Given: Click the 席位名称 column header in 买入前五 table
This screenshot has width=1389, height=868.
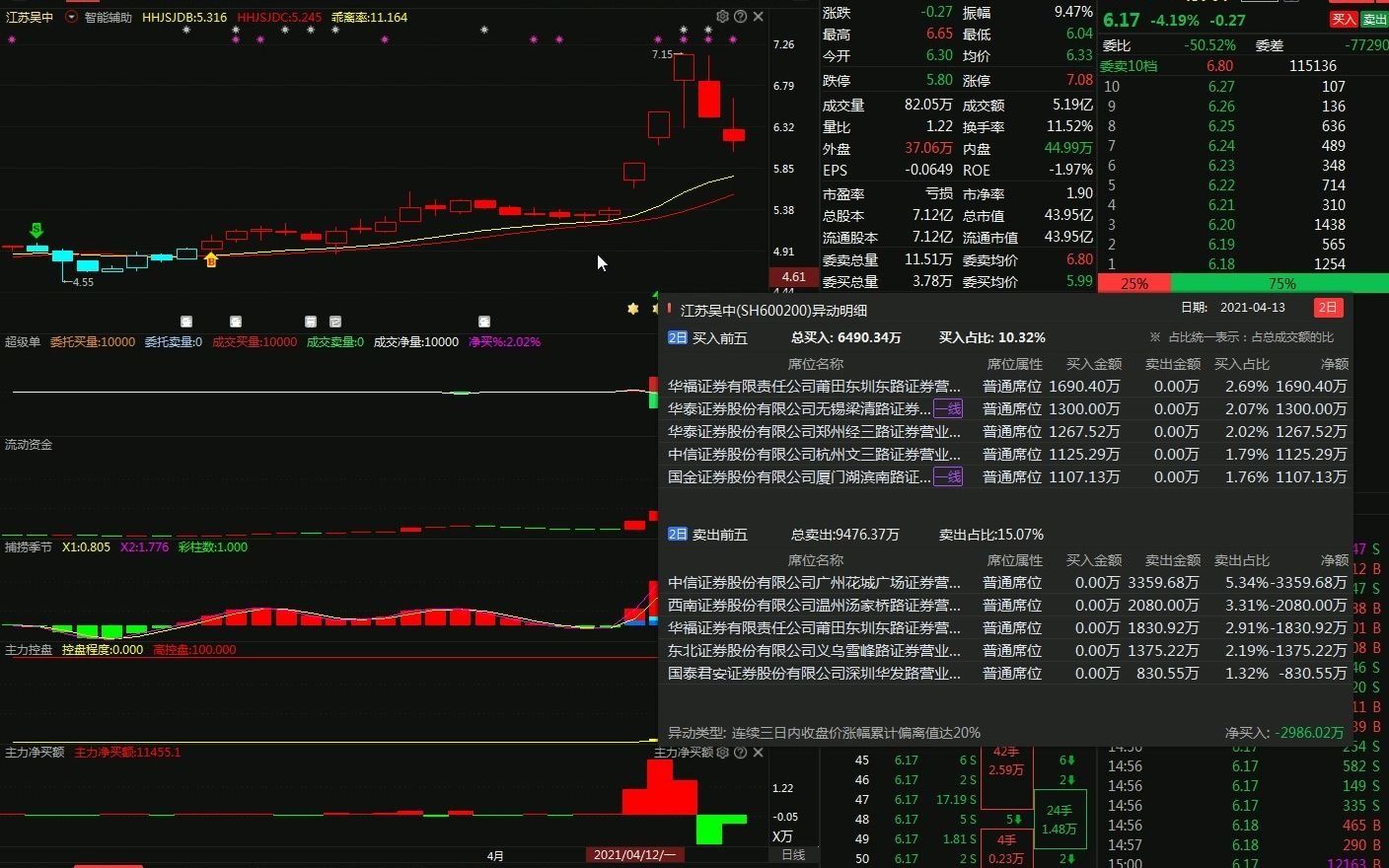Looking at the screenshot, I should (815, 364).
